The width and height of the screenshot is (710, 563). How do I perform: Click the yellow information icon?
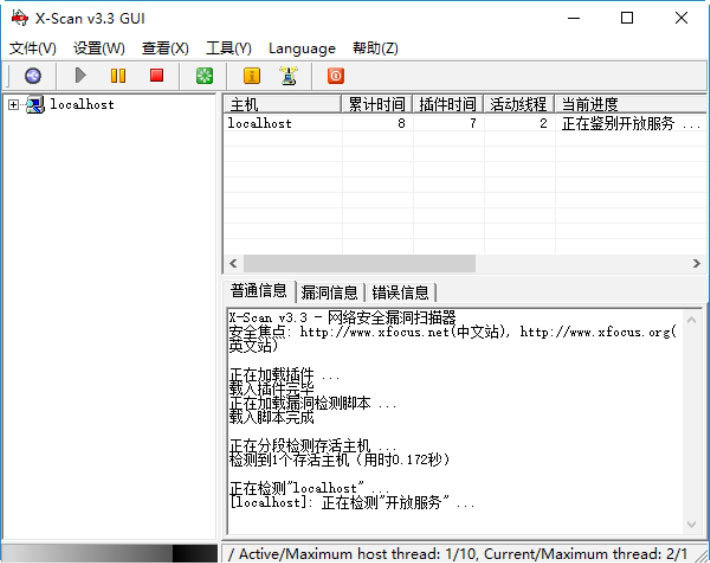[251, 75]
